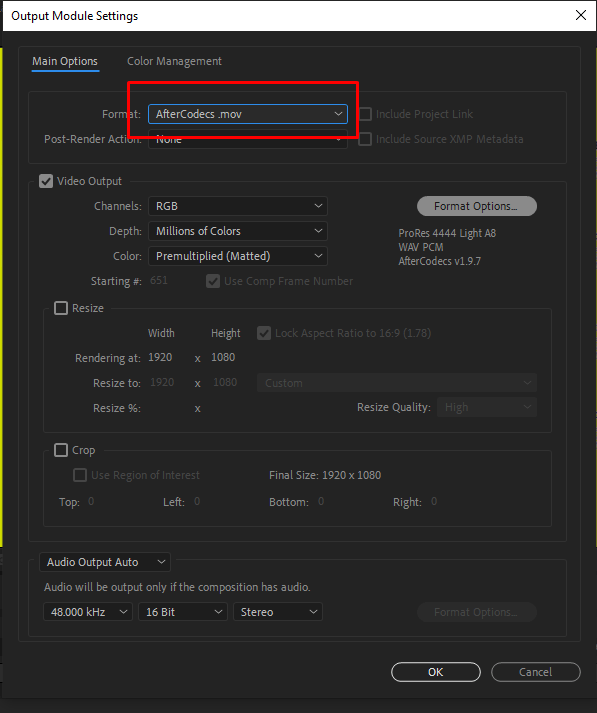This screenshot has height=713, width=597.
Task: Open the Format dropdown showing AfterCodecs .mov
Action: (x=248, y=114)
